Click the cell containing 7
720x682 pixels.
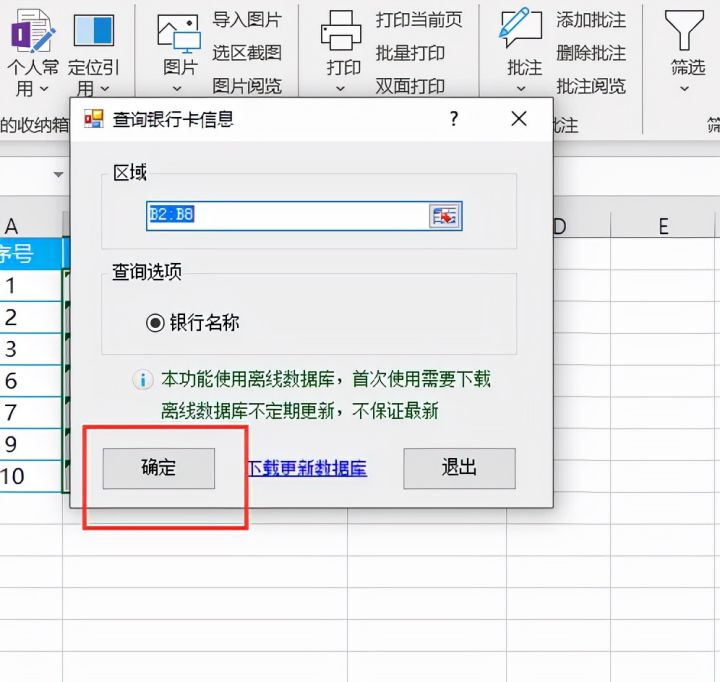click(31, 412)
